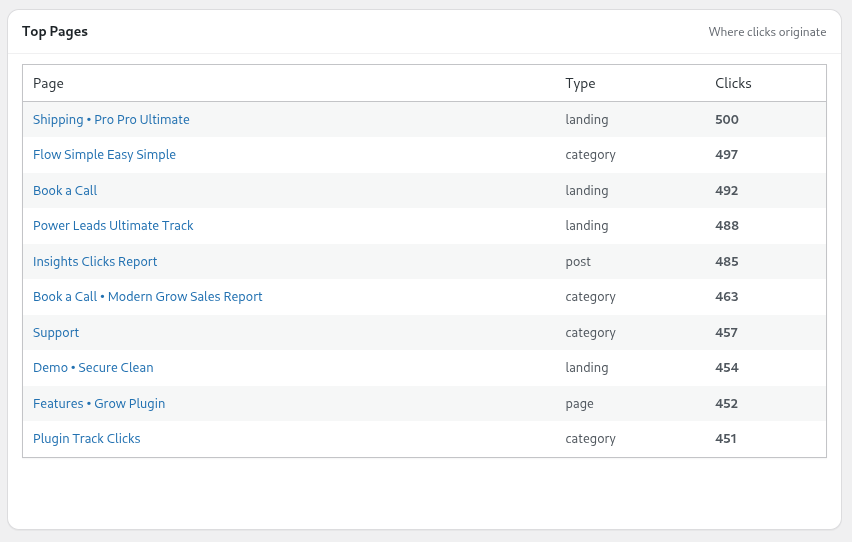Viewport: 852px width, 542px height.
Task: Open Features • Grow Plugin page link
Action: (99, 404)
